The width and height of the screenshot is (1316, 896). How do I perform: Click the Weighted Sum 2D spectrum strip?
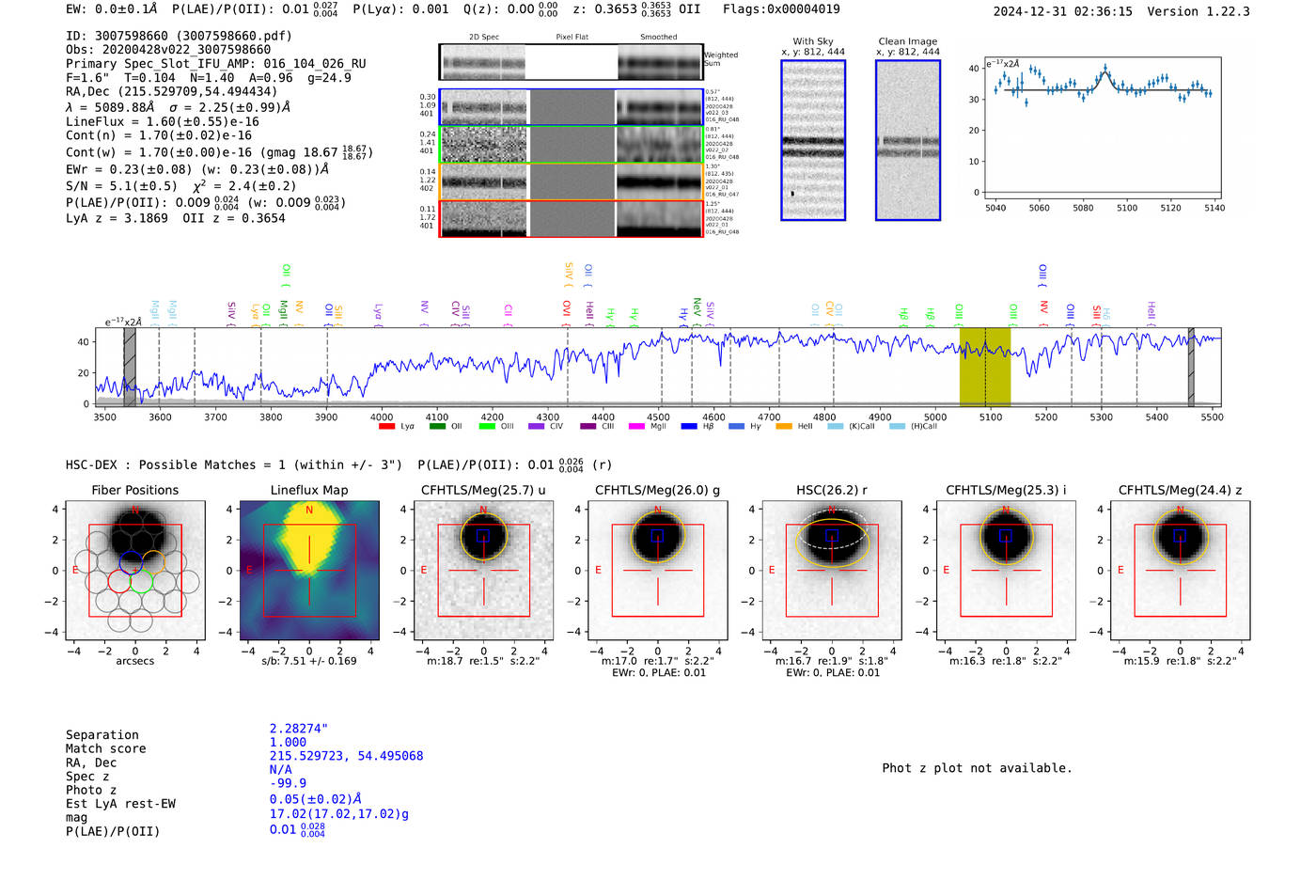pos(572,62)
